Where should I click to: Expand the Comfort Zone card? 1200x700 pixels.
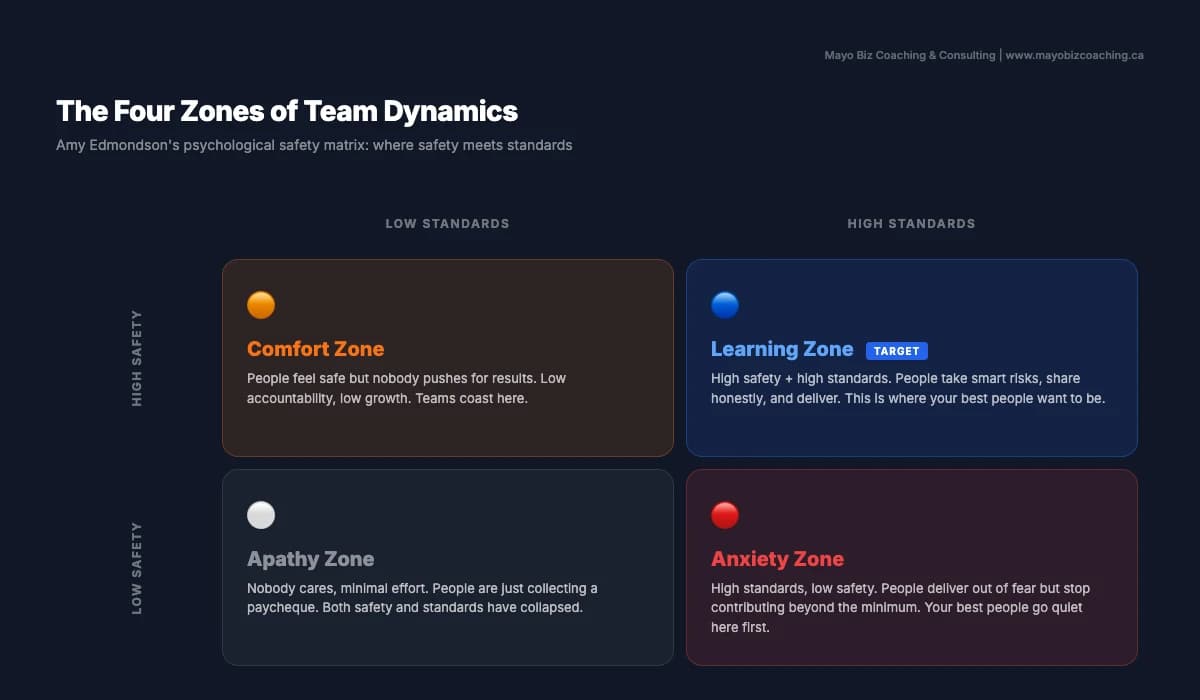pyautogui.click(x=448, y=430)
